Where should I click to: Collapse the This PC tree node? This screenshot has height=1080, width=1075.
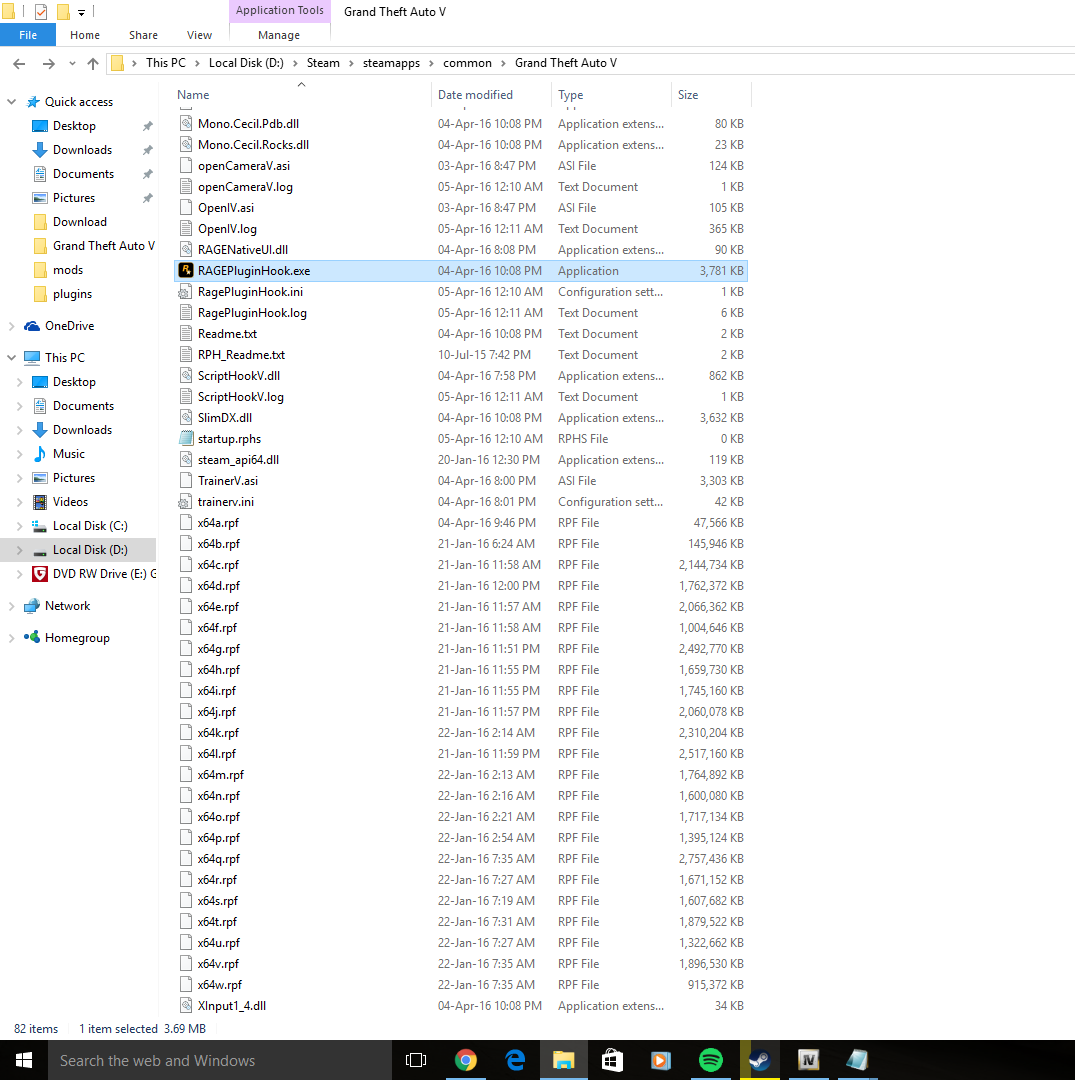point(11,357)
